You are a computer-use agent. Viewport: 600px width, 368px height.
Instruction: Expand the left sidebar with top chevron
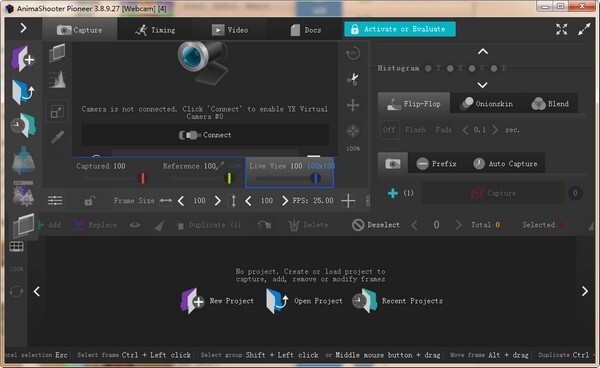coord(23,28)
